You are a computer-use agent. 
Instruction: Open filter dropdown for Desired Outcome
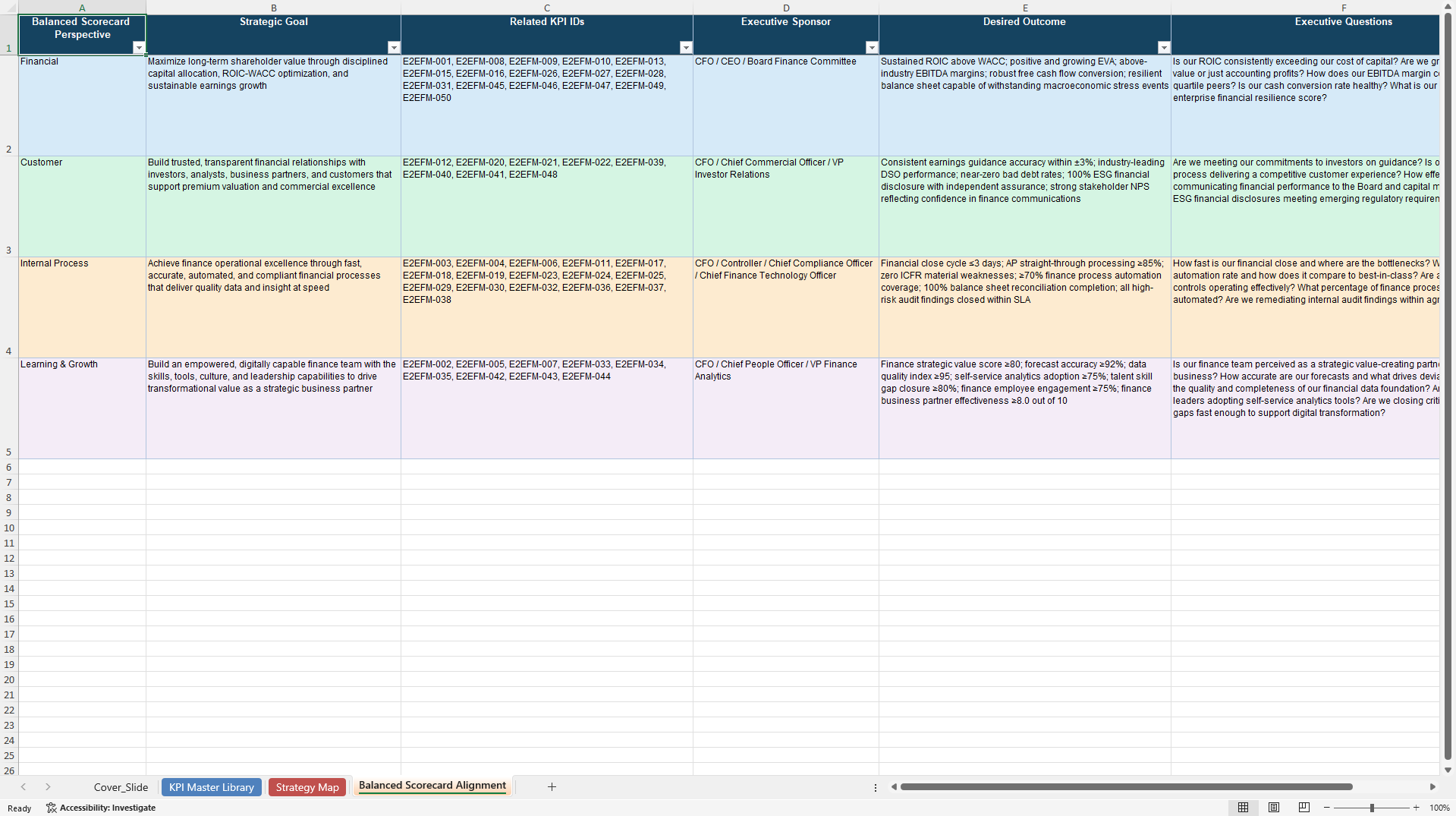tap(1164, 48)
